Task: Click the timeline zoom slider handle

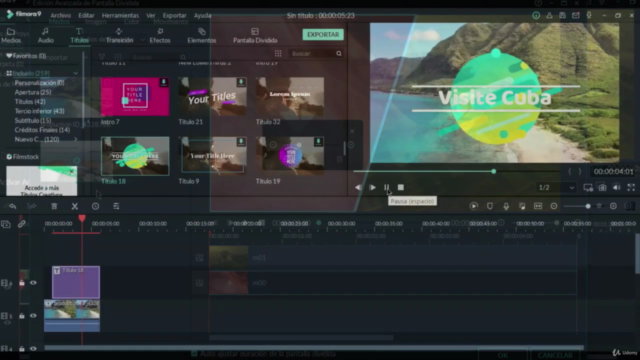Action: 588,206
